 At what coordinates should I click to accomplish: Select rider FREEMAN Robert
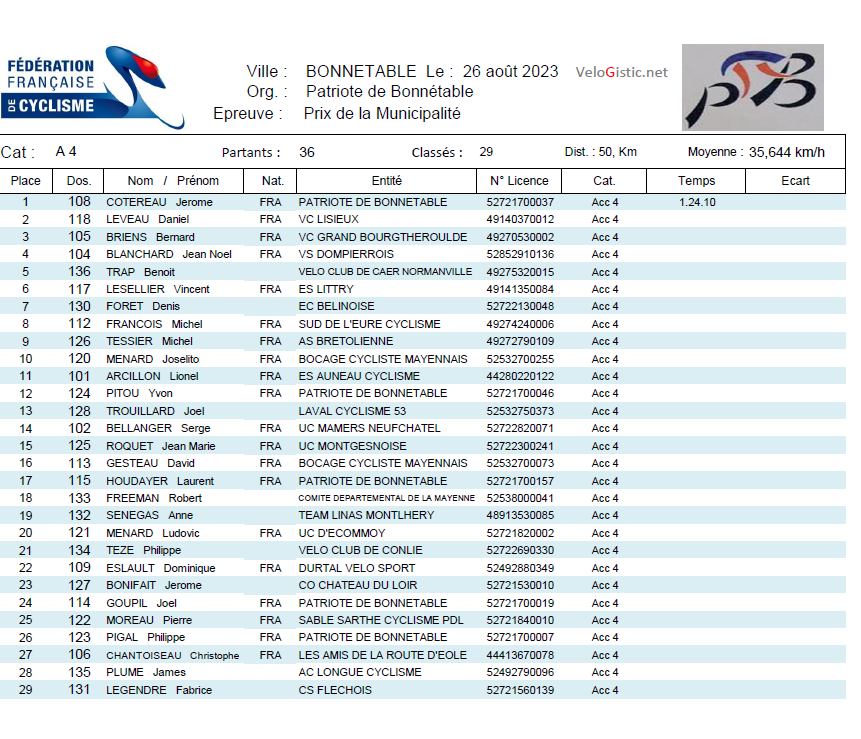pyautogui.click(x=154, y=498)
